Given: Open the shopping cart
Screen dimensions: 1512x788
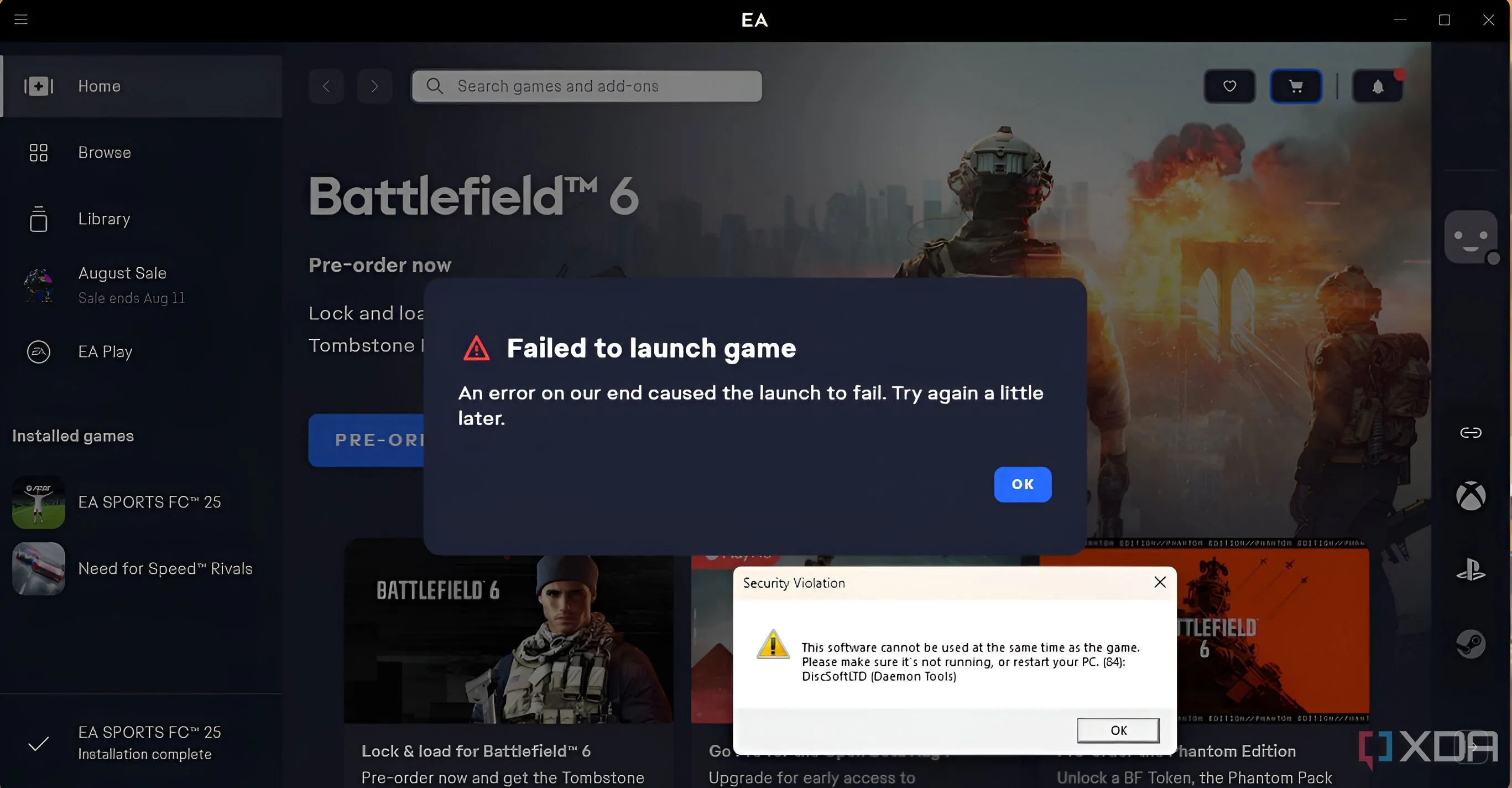Looking at the screenshot, I should [1296, 86].
